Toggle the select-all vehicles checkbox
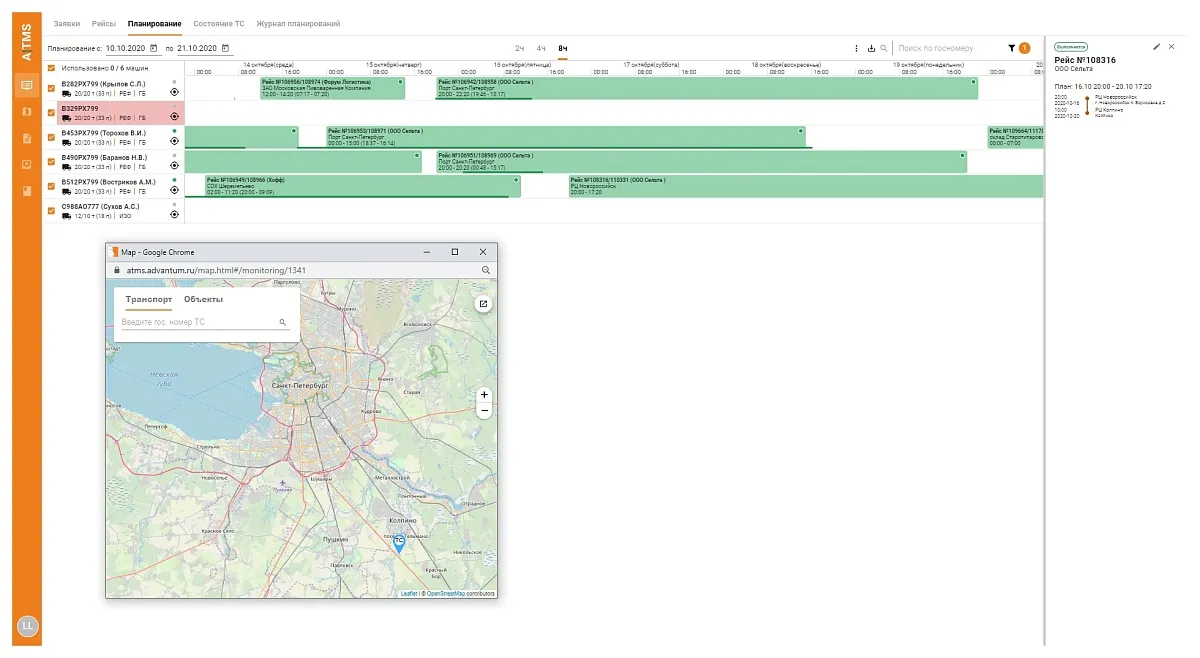The width and height of the screenshot is (1200, 658). pos(51,68)
